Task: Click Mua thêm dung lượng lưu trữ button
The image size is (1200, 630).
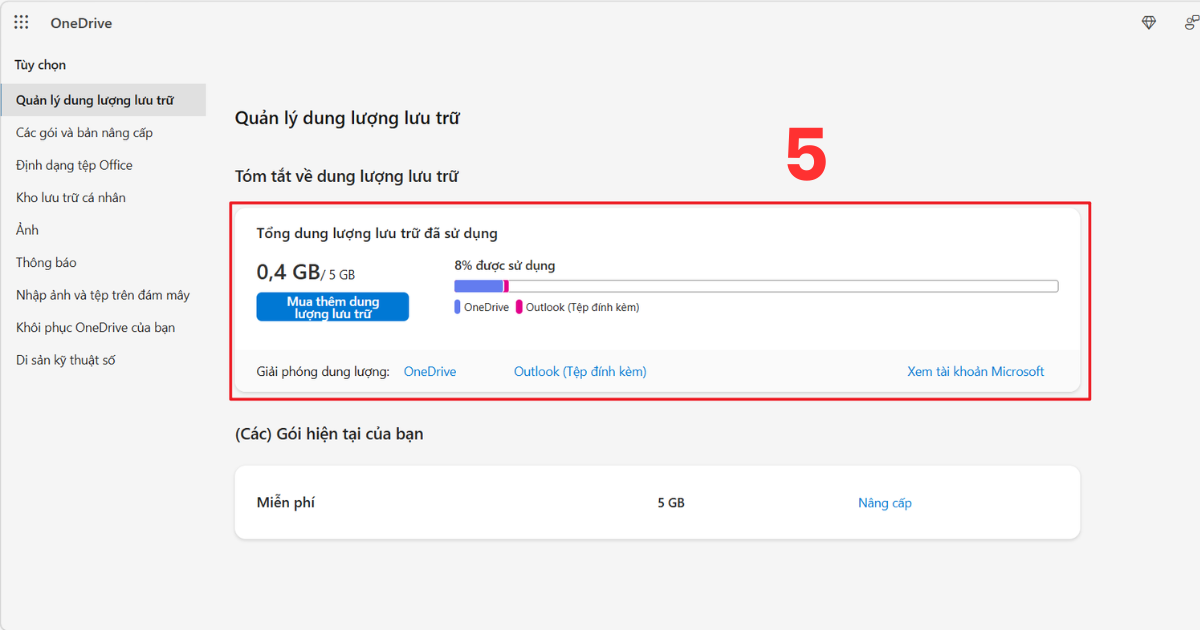Action: coord(333,307)
